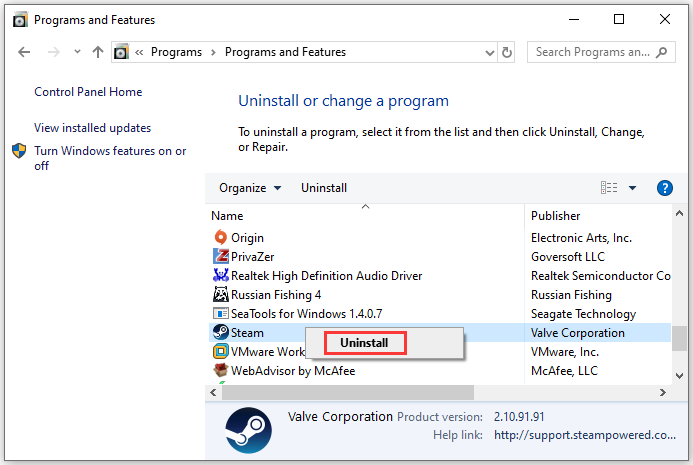Select Uninstall in the context menu
693x465 pixels.
(x=365, y=343)
